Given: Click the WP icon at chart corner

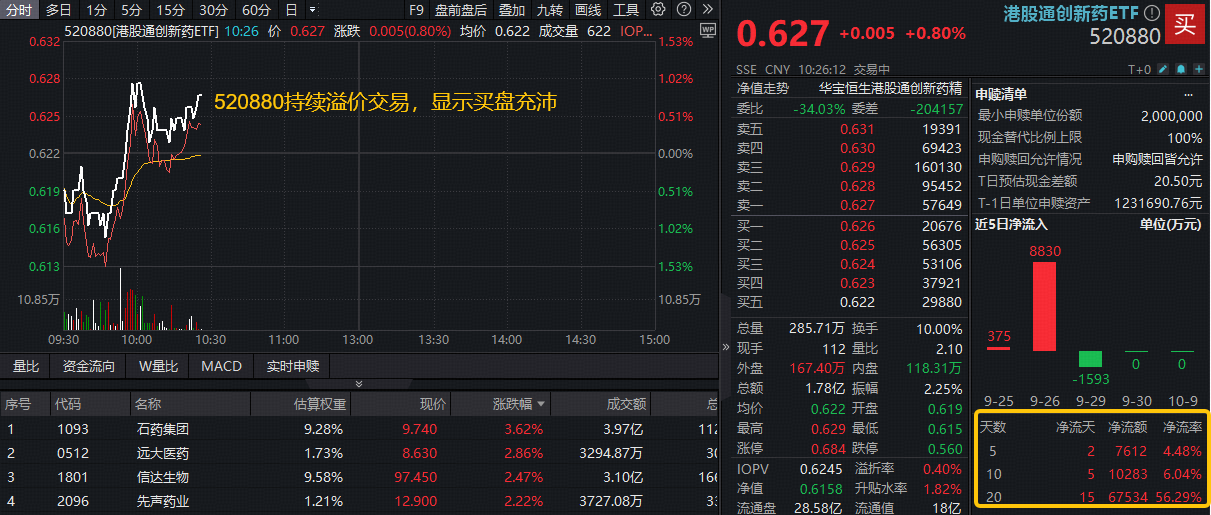Looking at the screenshot, I should pos(709,30).
